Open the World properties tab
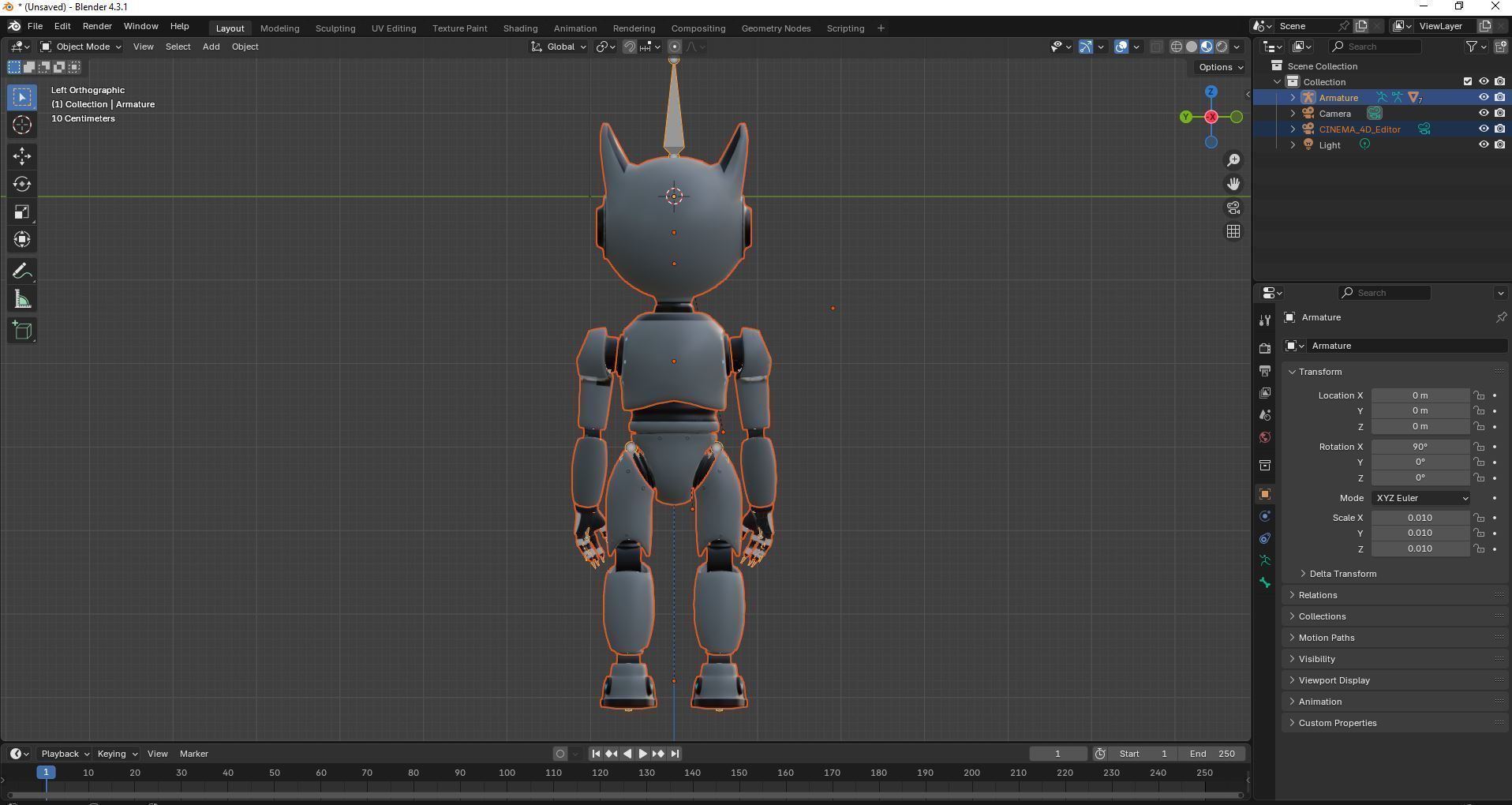Screen dimensions: 1512x805 (x=1265, y=437)
